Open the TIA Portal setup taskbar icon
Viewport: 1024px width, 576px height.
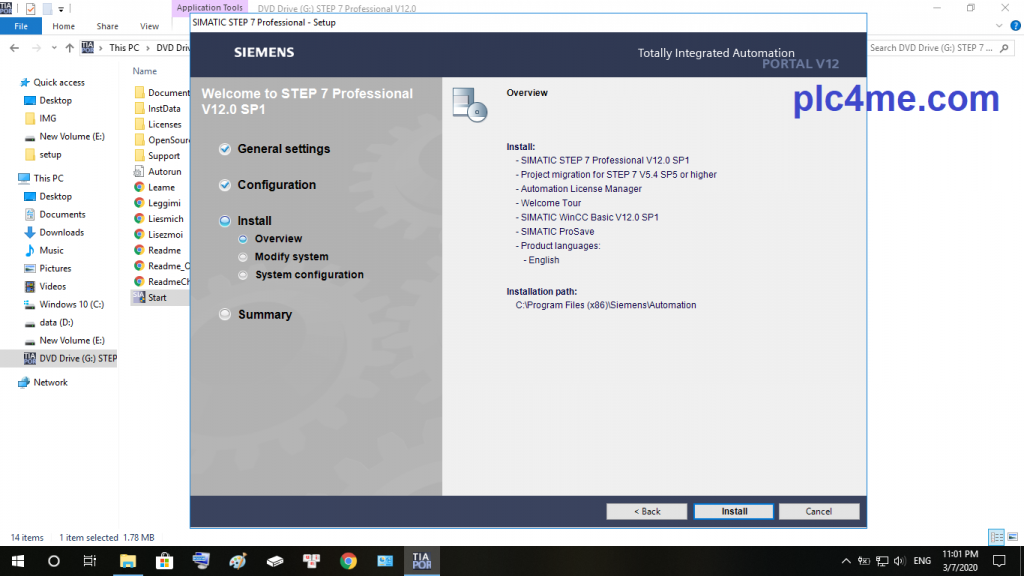tap(421, 561)
